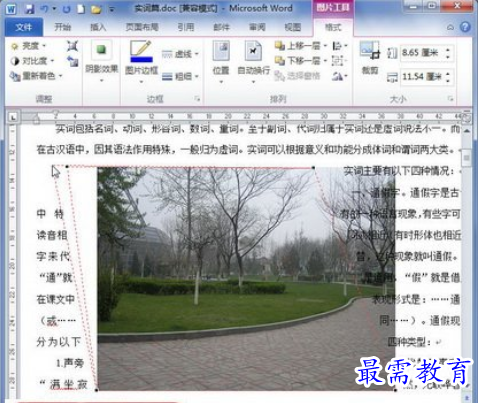Activate the 裁剪 crop tool
The height and width of the screenshot is (403, 479).
point(370,58)
